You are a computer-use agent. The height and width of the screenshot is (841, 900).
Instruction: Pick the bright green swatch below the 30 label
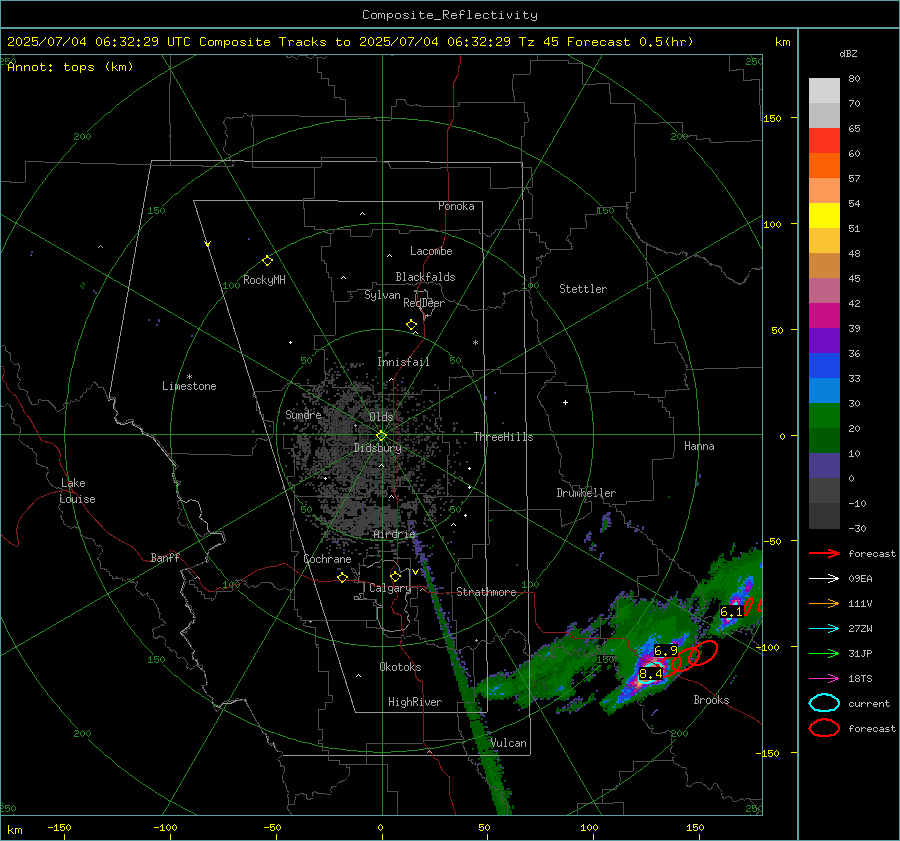click(x=824, y=416)
